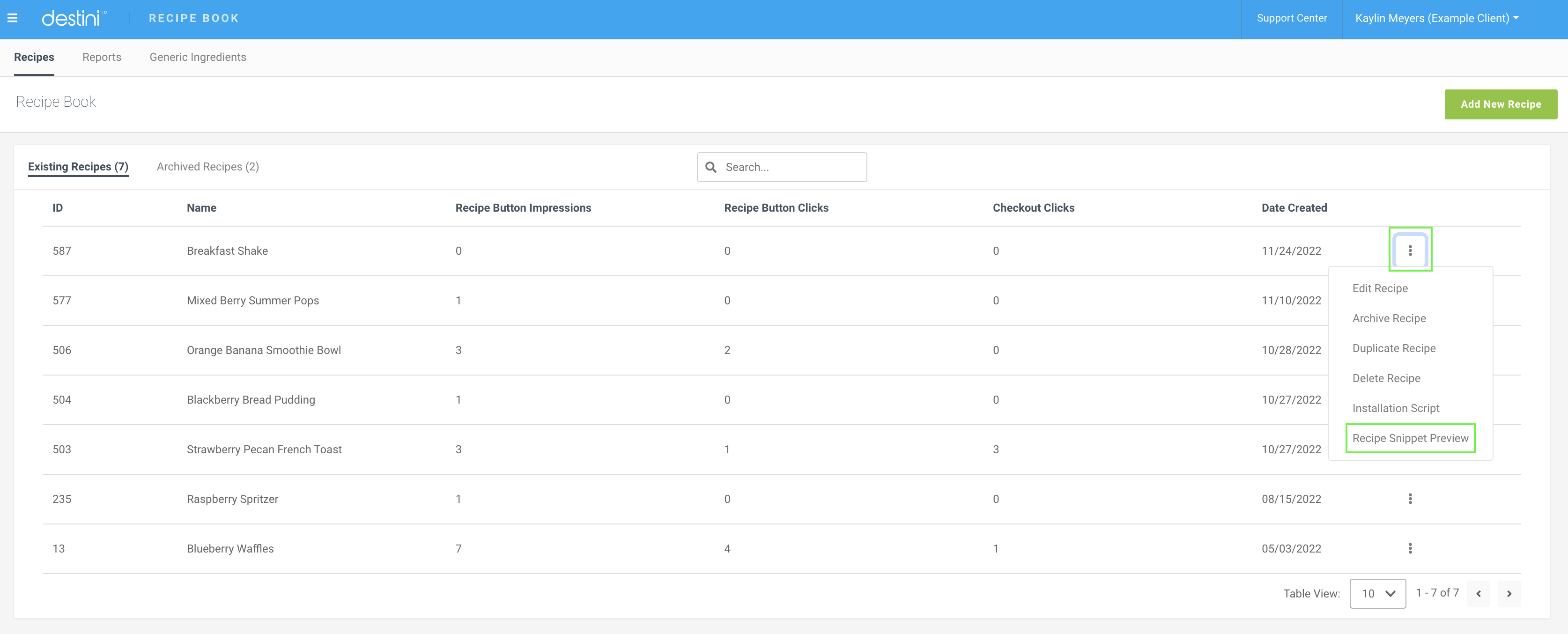The height and width of the screenshot is (634, 1568).
Task: Go to the next page with the right arrow
Action: tap(1509, 593)
